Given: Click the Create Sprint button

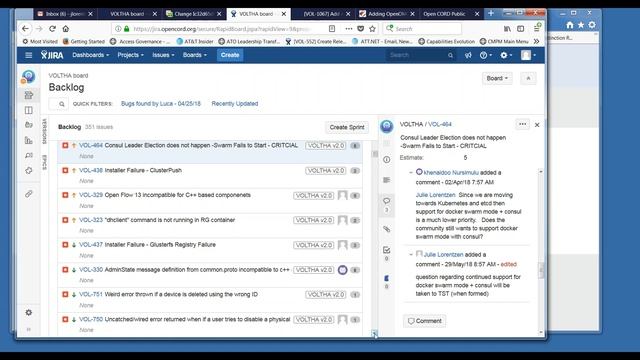Looking at the screenshot, I should coord(347,127).
